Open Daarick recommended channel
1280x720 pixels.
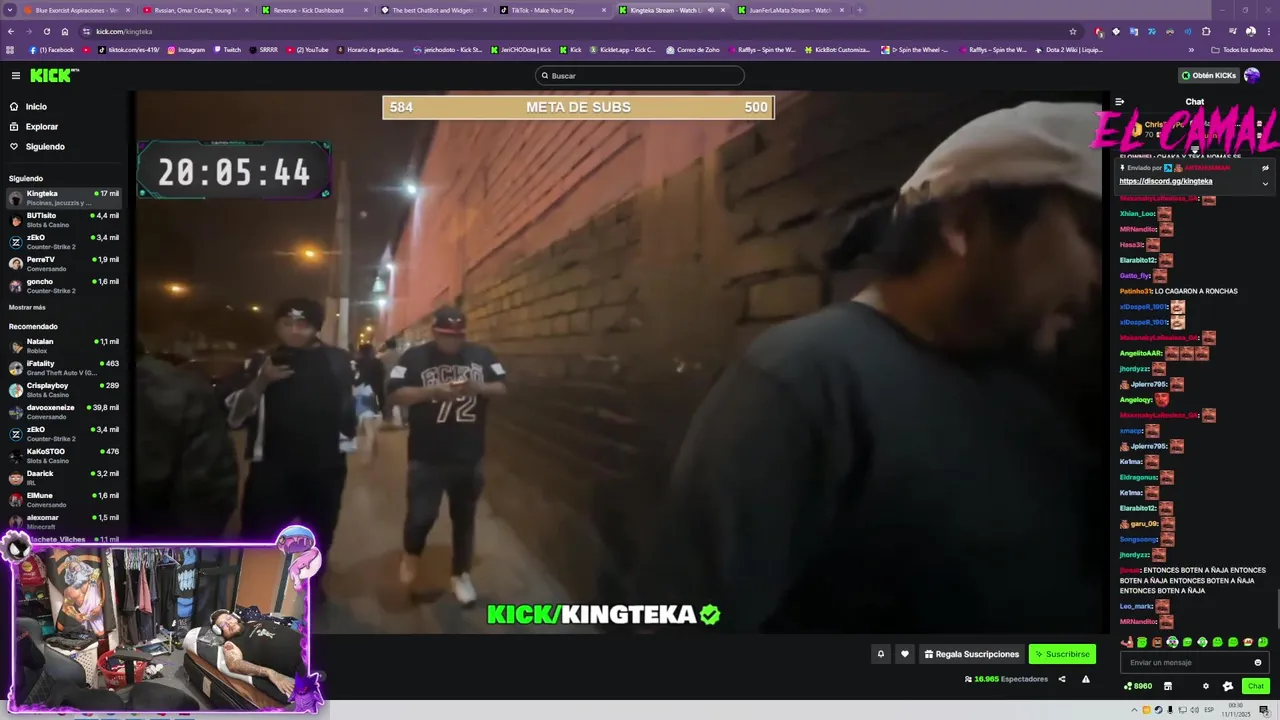point(64,477)
